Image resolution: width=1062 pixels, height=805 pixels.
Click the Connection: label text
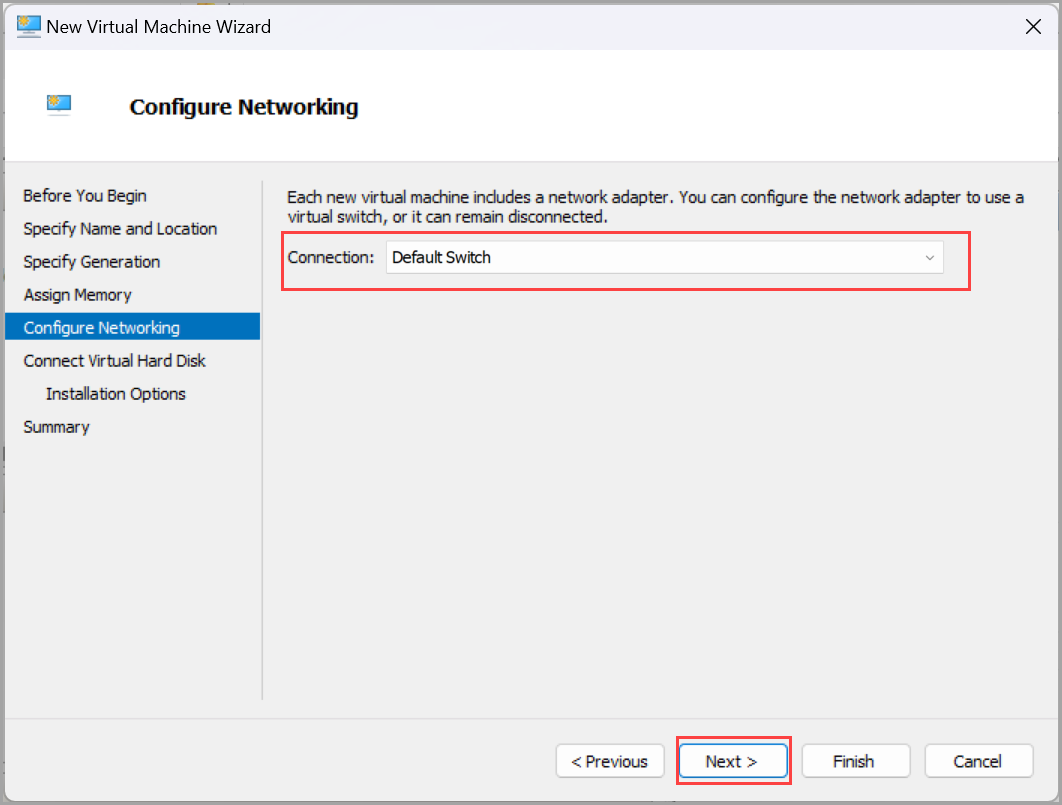pyautogui.click(x=331, y=258)
